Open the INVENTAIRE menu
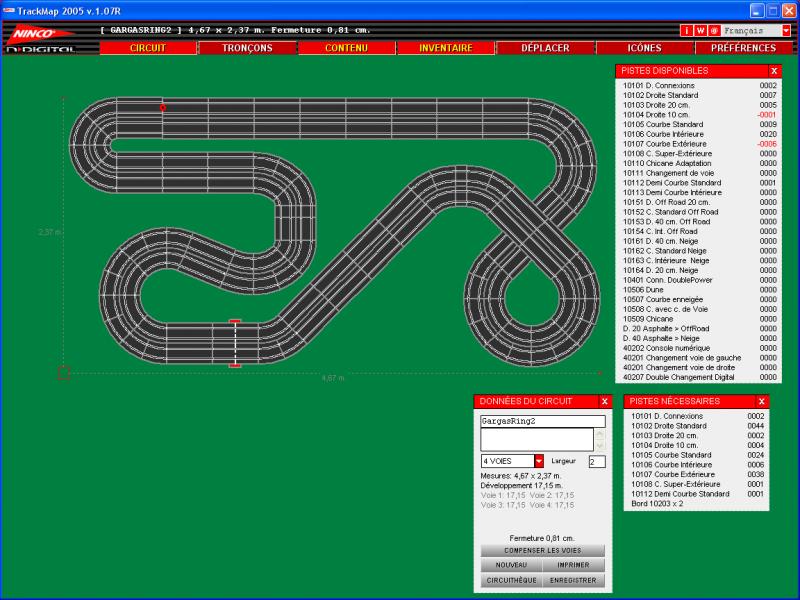This screenshot has height=600, width=800. 446,48
